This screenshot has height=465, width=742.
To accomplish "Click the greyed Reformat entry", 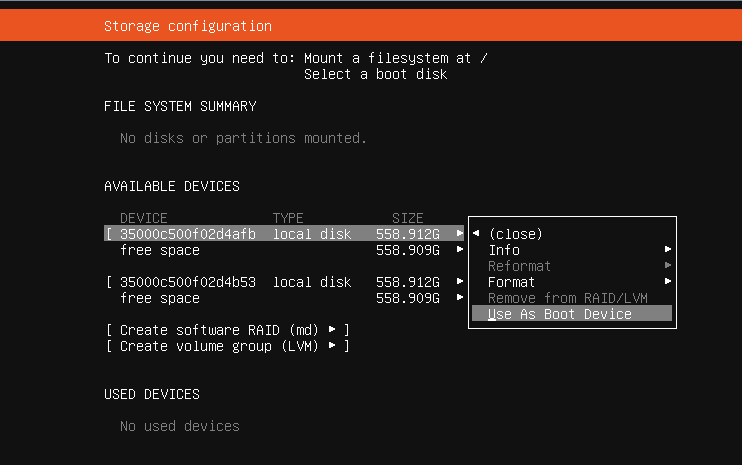I will 519,266.
